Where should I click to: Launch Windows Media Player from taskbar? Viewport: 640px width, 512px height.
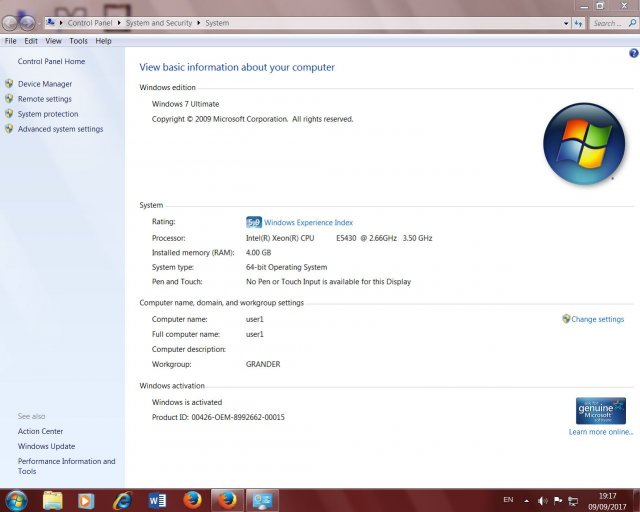[x=85, y=499]
